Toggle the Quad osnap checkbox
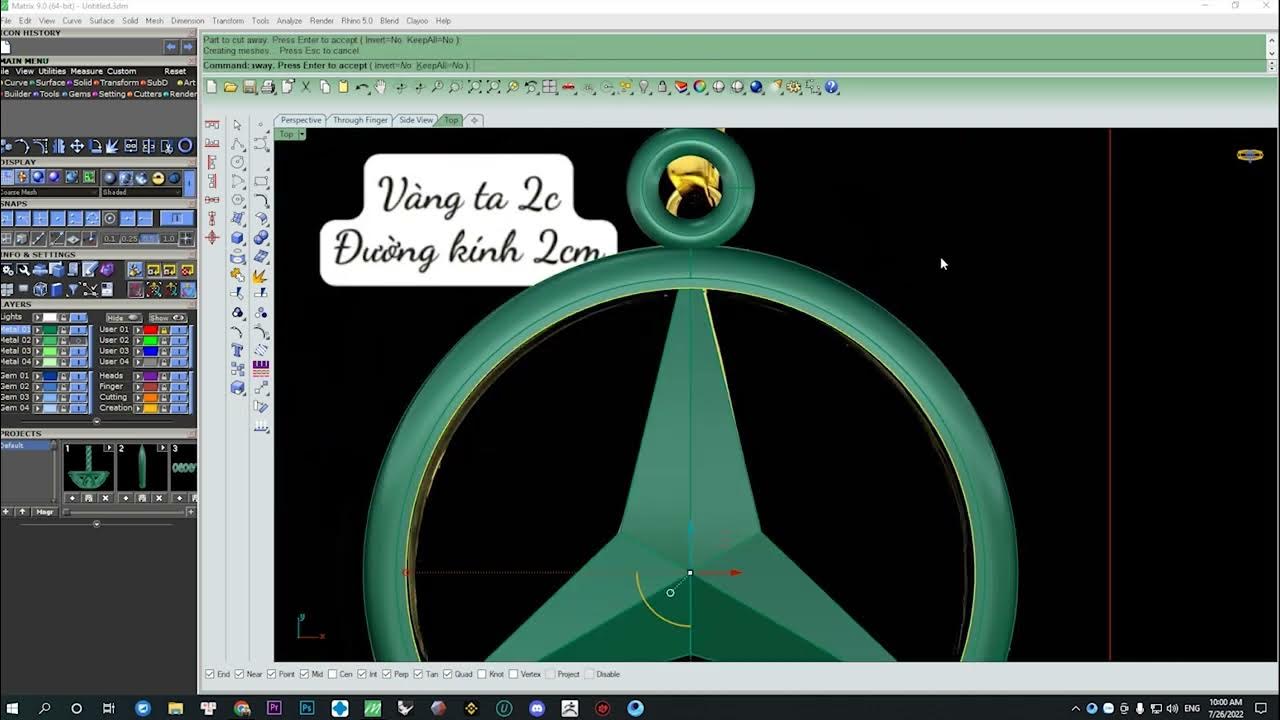 click(448, 674)
